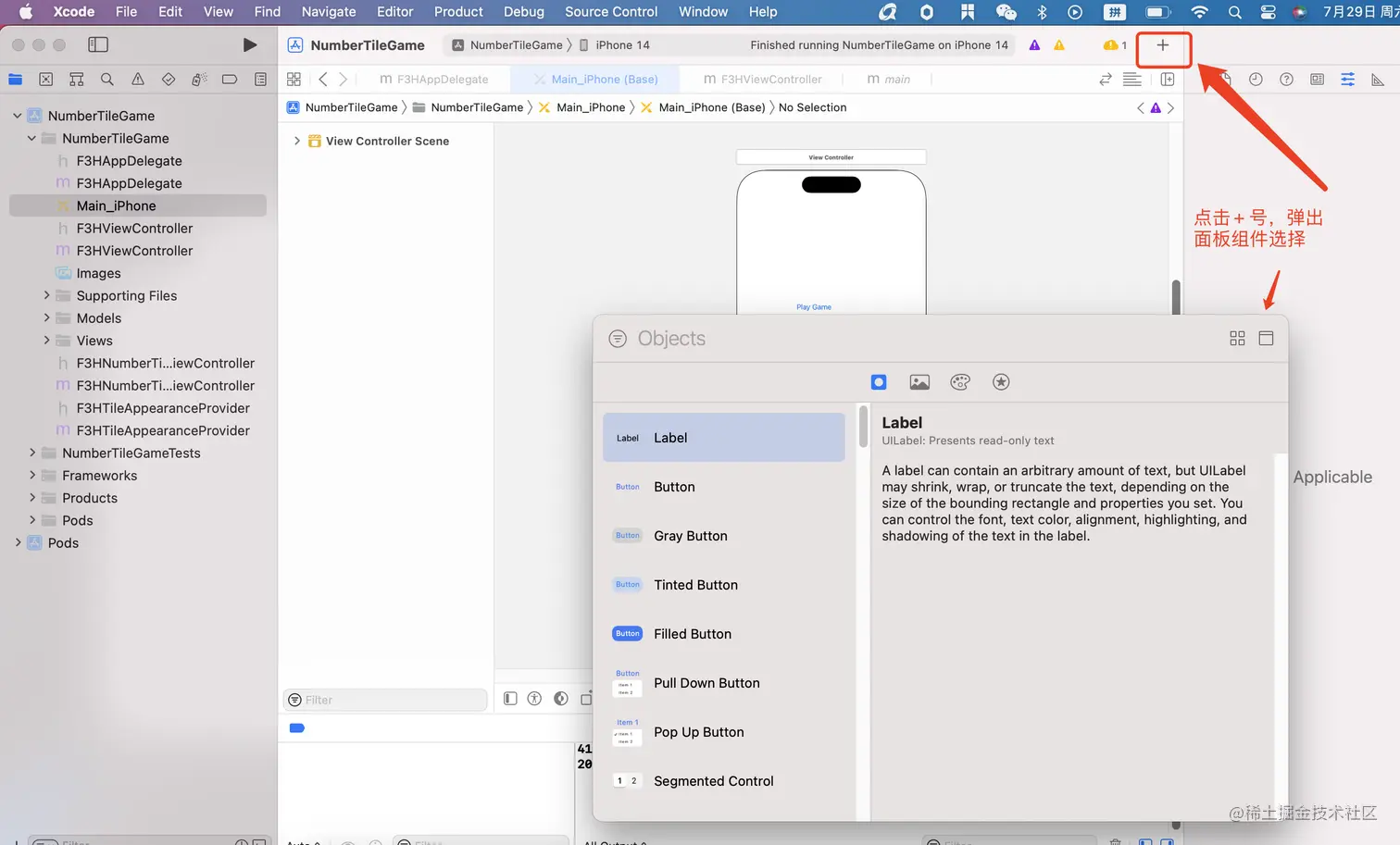Image resolution: width=1400 pixels, height=845 pixels.
Task: Click the document outline Filter field
Action: click(x=385, y=700)
